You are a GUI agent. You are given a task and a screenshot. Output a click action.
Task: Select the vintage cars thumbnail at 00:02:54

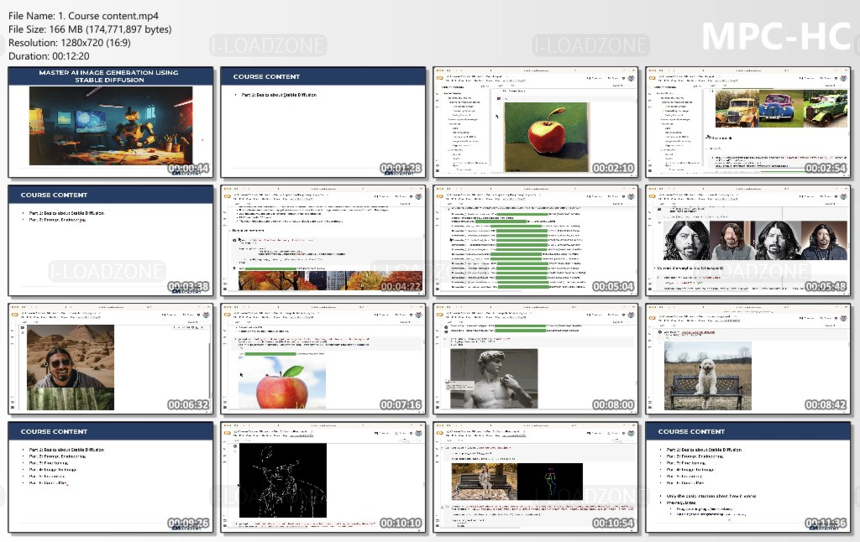coord(748,122)
